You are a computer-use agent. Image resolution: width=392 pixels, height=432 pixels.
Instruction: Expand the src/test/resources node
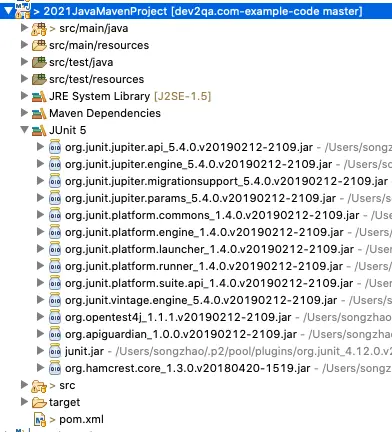tap(24, 79)
